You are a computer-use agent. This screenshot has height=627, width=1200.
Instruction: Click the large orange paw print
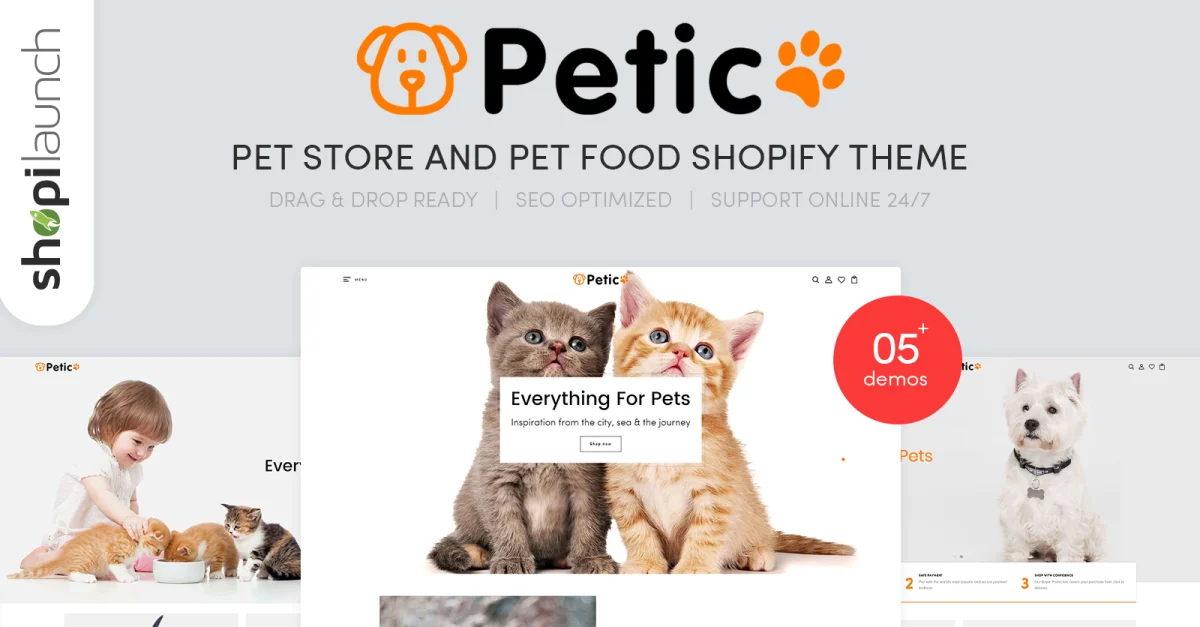tap(809, 70)
